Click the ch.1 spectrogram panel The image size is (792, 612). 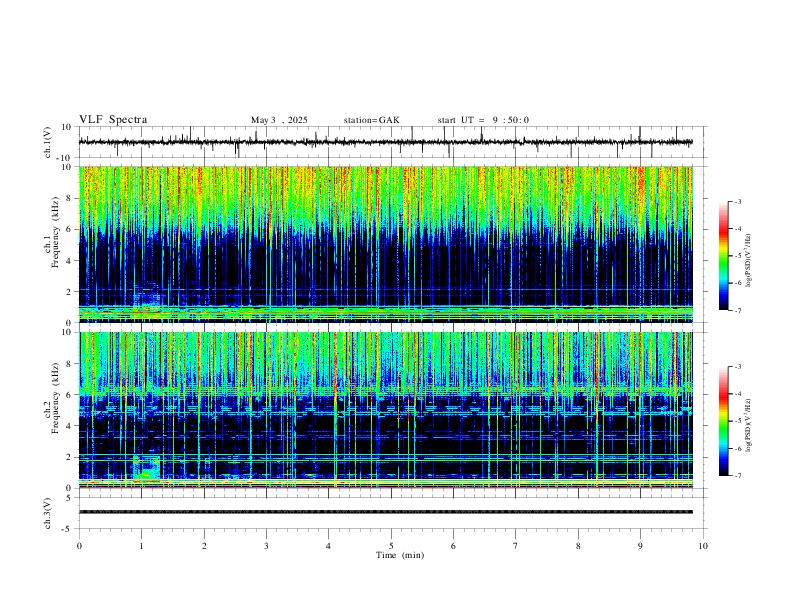click(386, 244)
